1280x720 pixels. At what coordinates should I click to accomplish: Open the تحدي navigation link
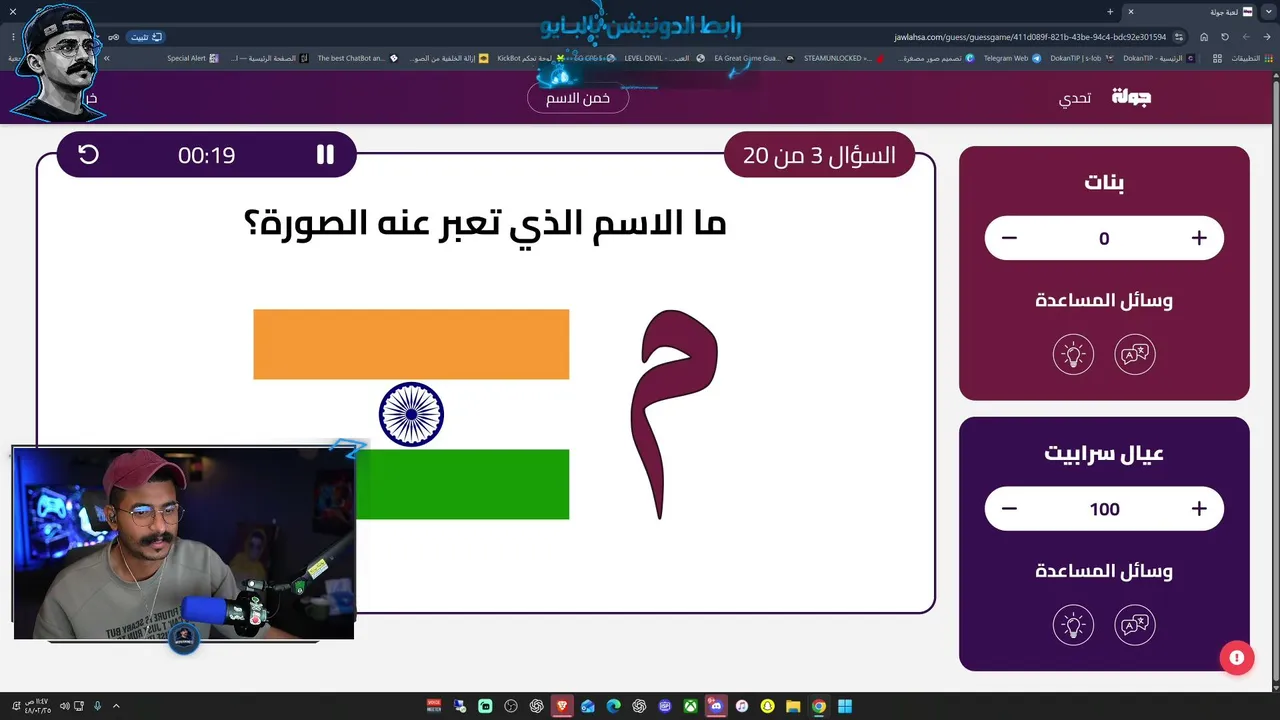coord(1075,98)
